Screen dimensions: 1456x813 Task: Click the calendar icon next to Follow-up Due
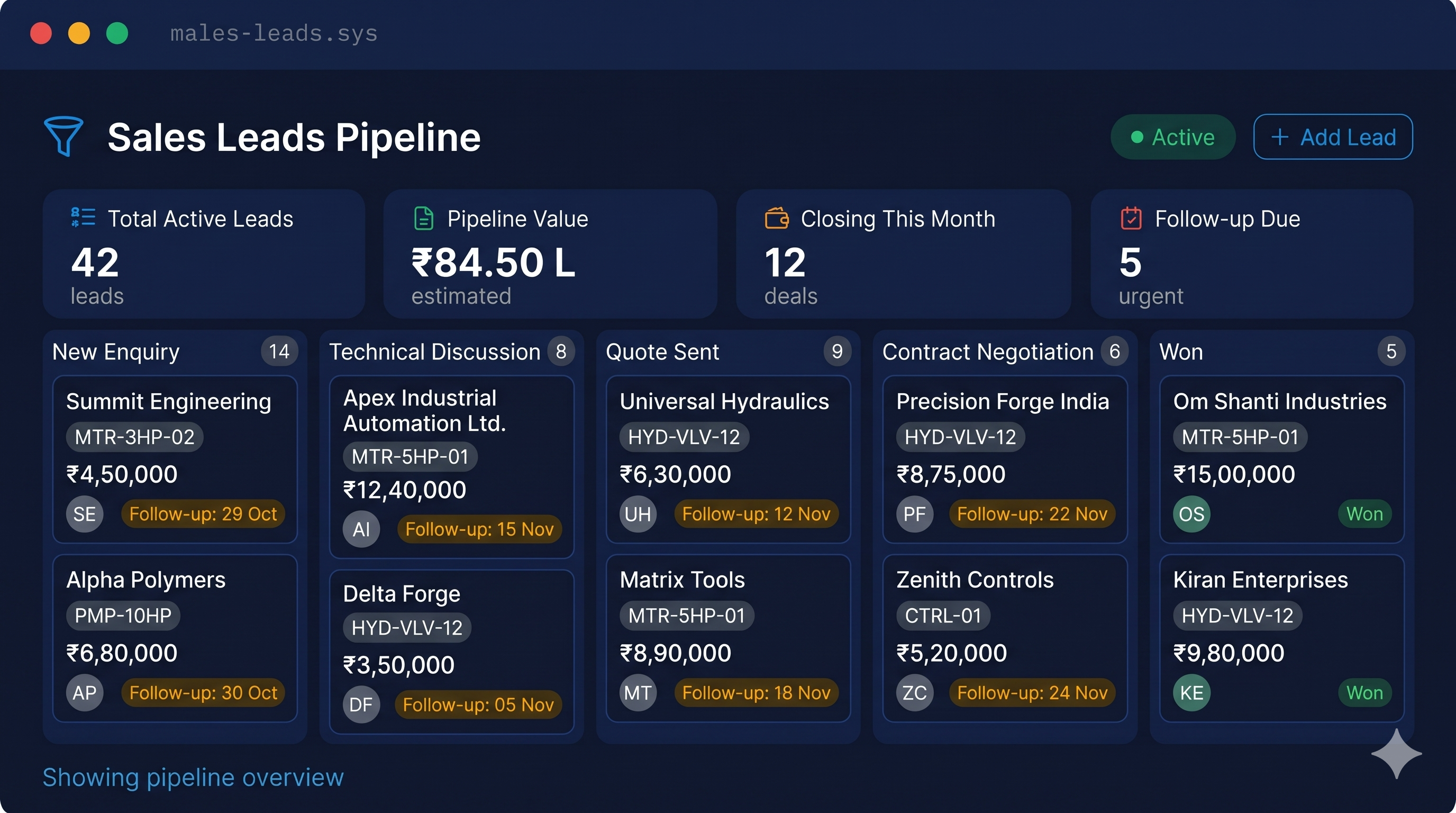coord(1131,218)
